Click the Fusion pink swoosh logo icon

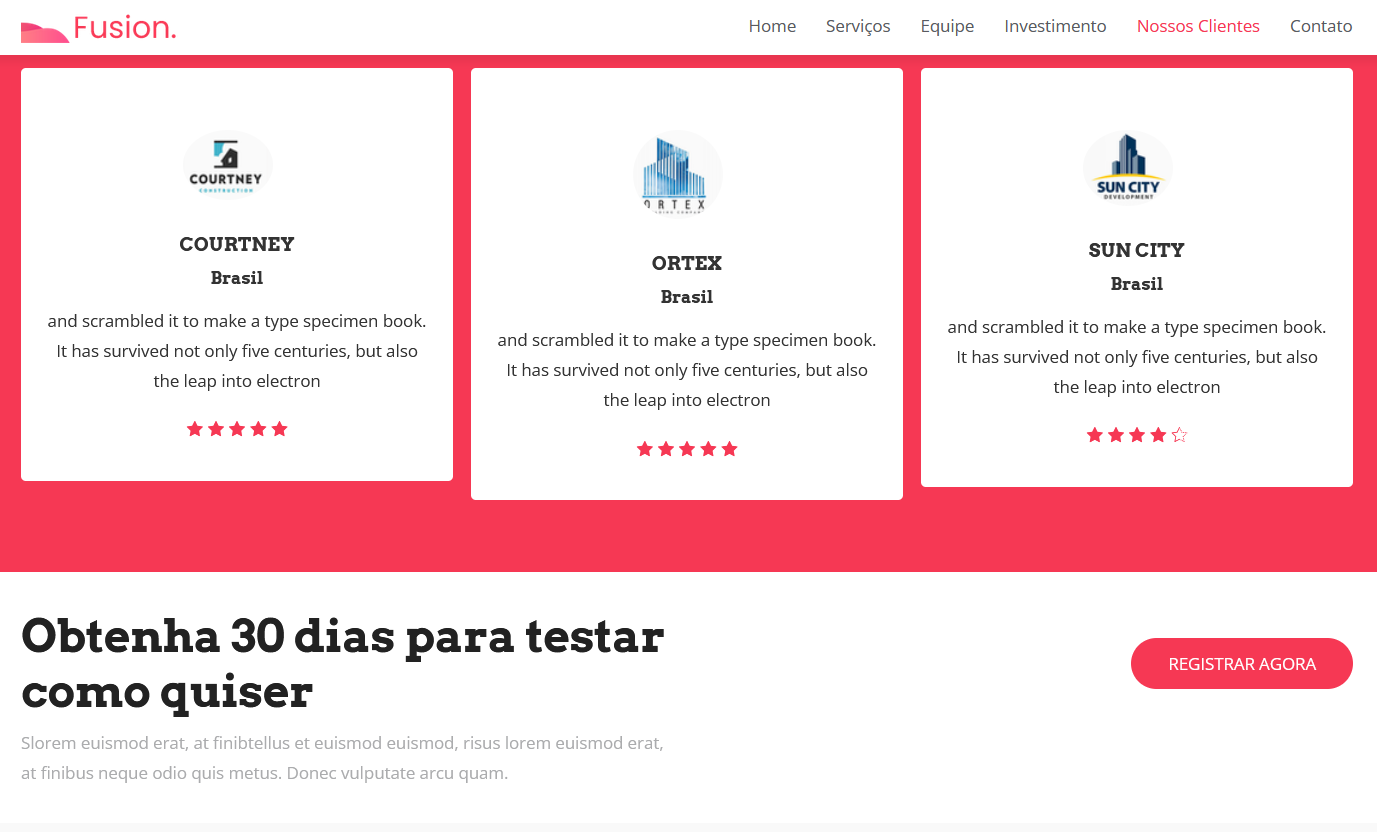coord(45,33)
